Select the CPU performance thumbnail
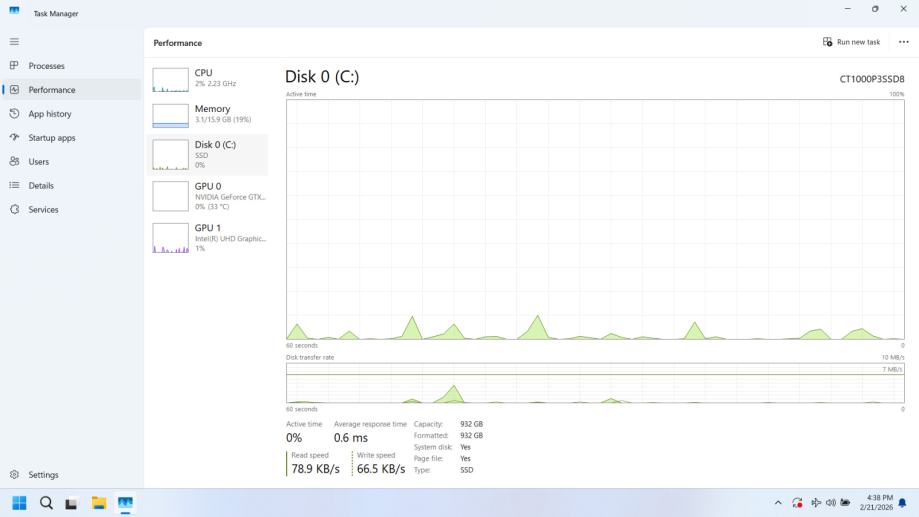 pyautogui.click(x=171, y=80)
